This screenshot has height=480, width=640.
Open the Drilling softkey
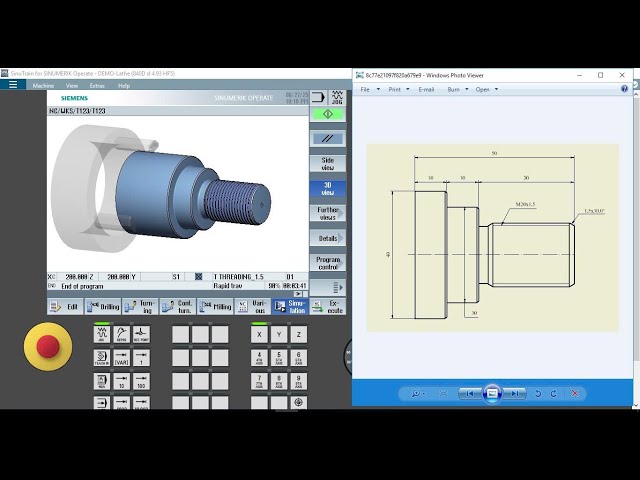coord(103,307)
